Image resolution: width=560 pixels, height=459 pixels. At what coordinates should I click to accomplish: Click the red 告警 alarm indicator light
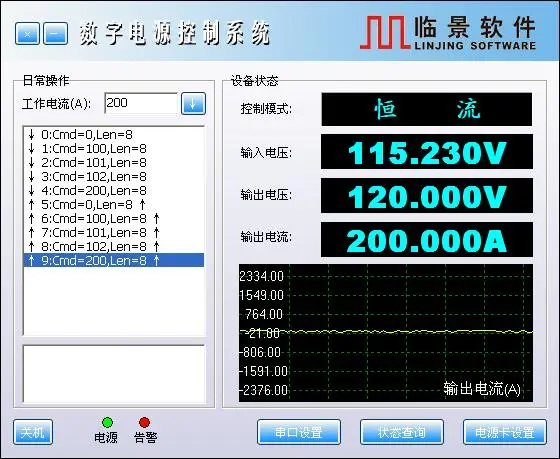pos(145,422)
